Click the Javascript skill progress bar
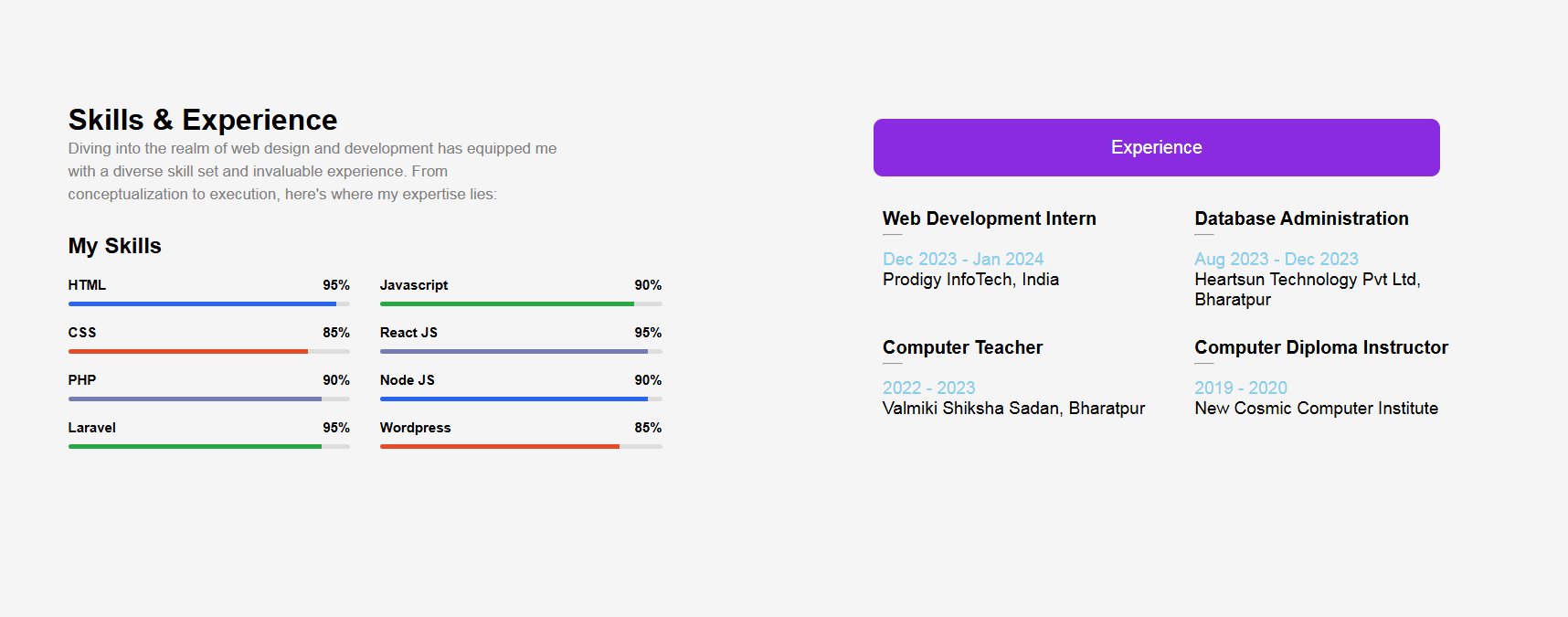This screenshot has width=1568, height=617. [521, 303]
